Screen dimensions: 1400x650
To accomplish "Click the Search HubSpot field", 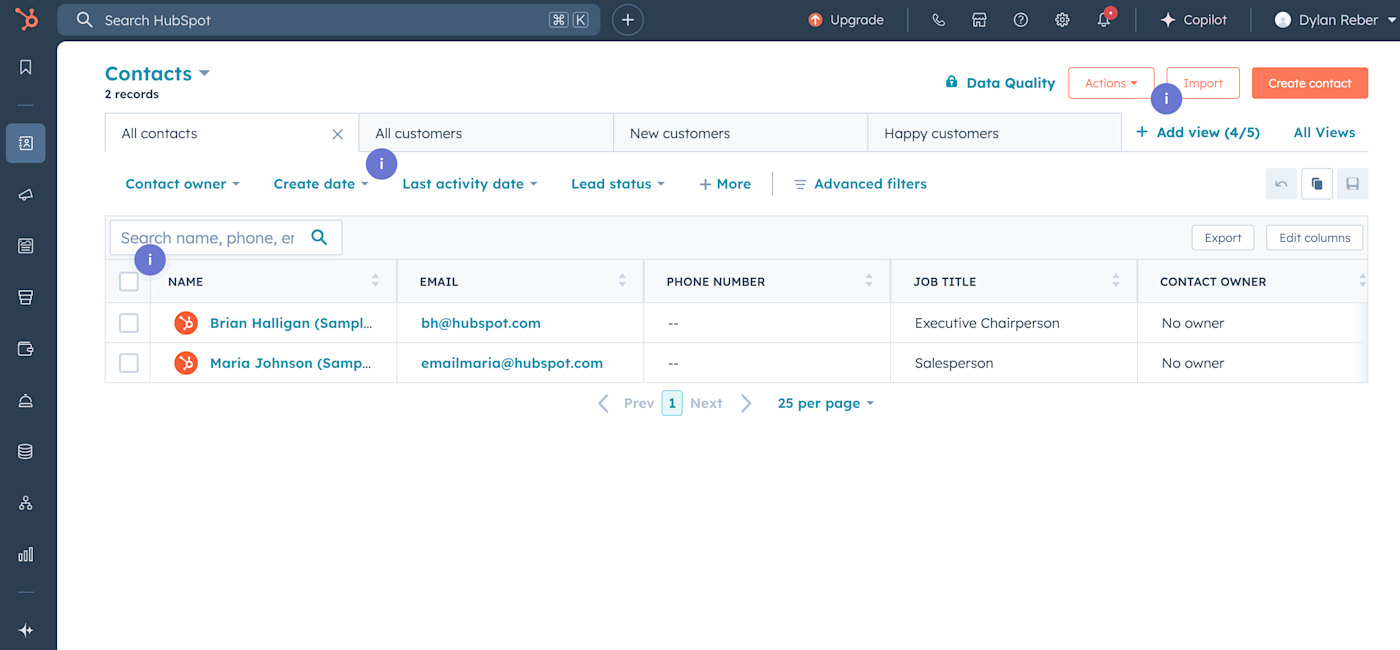I will click(328, 20).
